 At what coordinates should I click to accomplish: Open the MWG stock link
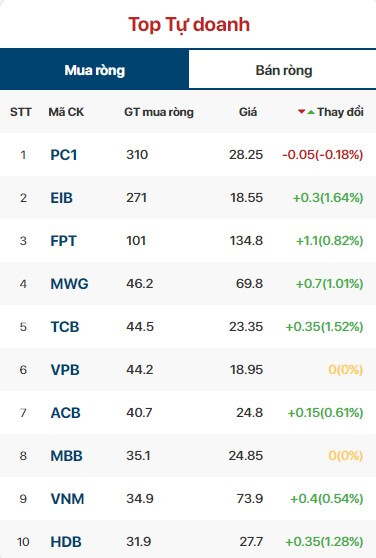point(69,284)
